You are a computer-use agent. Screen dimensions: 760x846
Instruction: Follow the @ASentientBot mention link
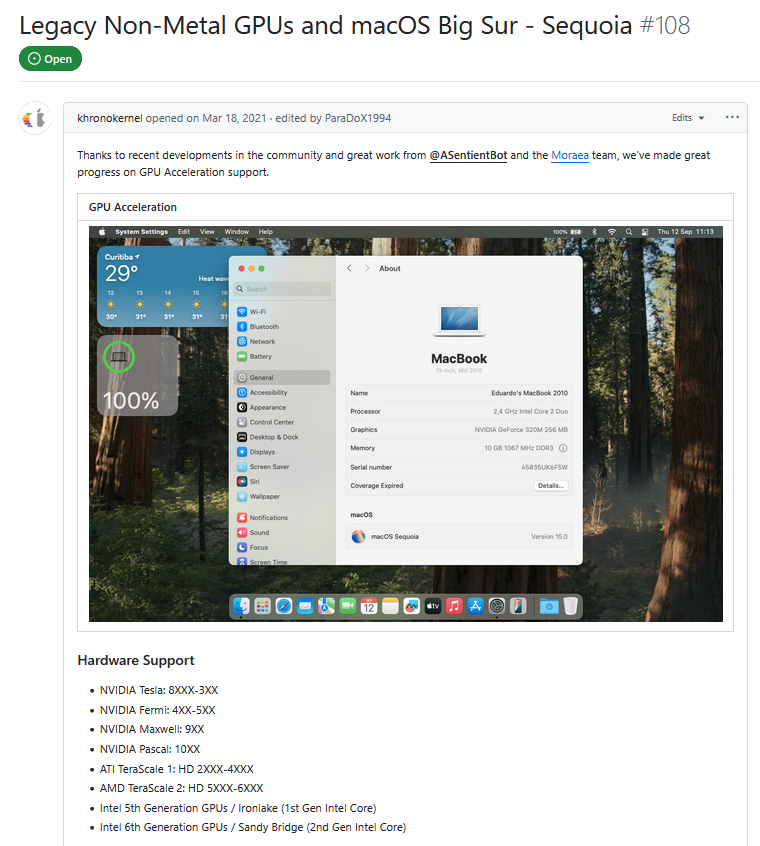pyautogui.click(x=468, y=155)
